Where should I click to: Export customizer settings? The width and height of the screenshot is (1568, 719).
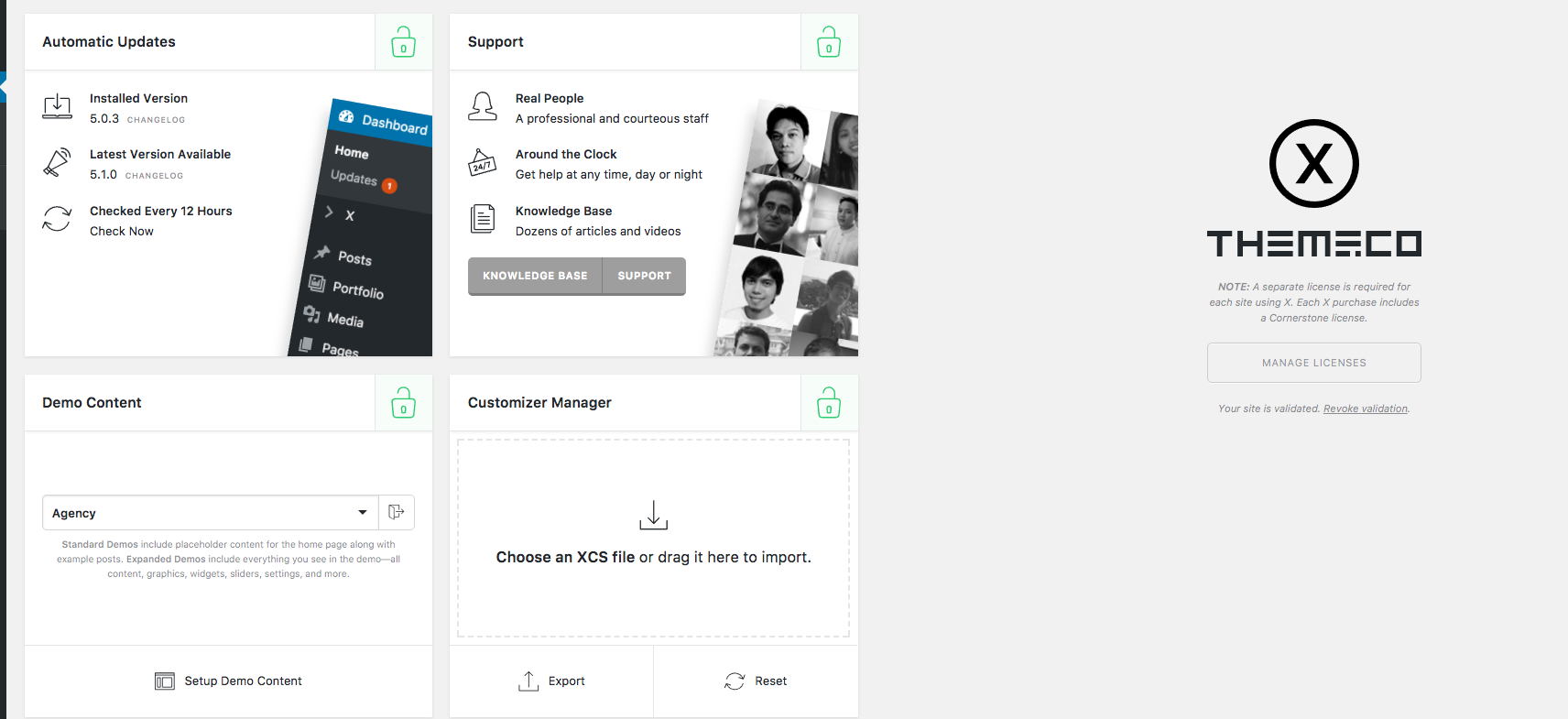point(551,681)
